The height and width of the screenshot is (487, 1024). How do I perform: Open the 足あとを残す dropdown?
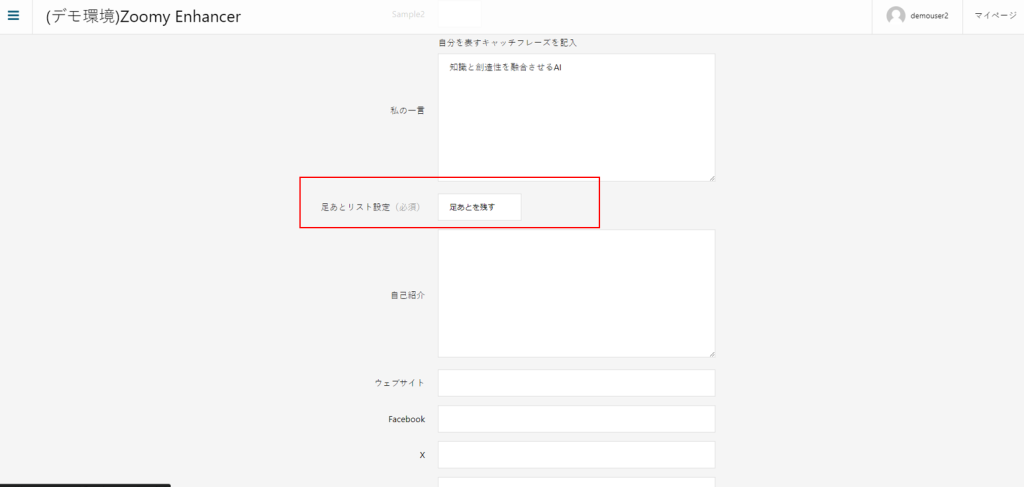pyautogui.click(x=479, y=207)
